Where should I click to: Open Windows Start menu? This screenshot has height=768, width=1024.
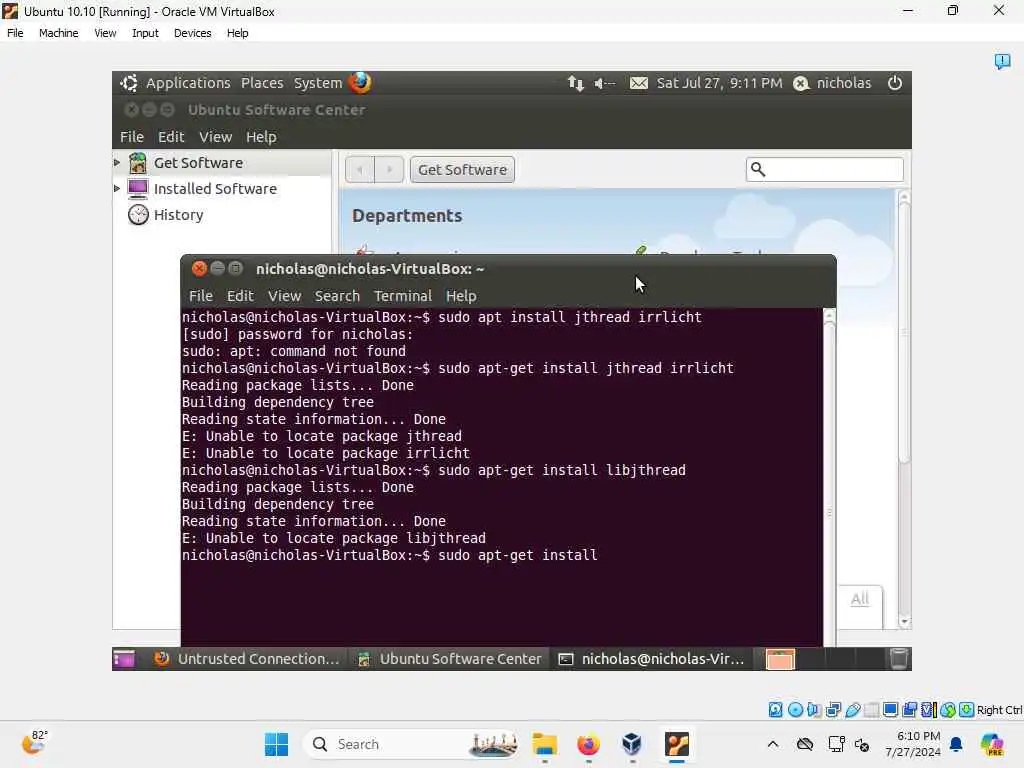coord(276,744)
